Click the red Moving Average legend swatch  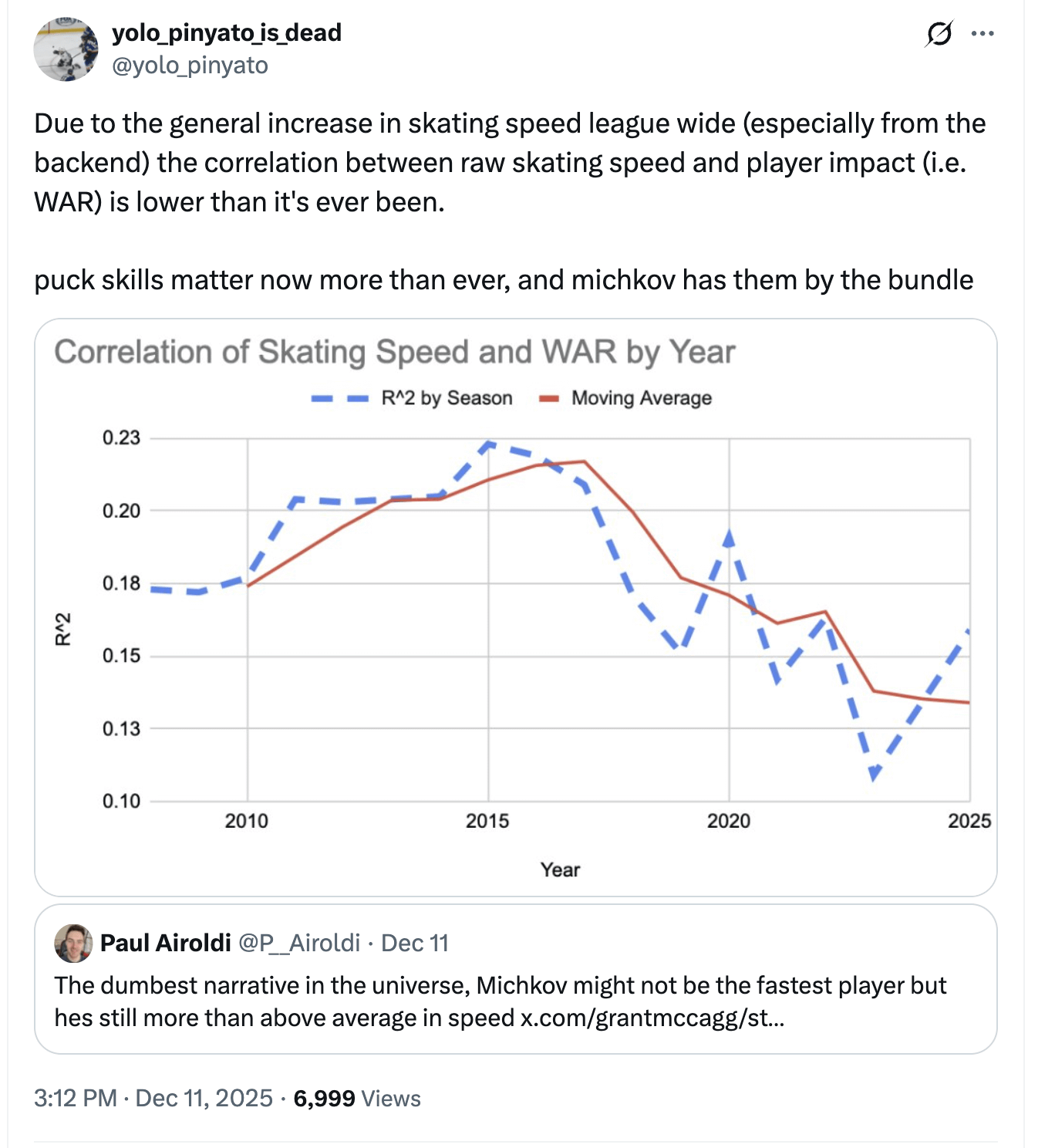[x=549, y=399]
